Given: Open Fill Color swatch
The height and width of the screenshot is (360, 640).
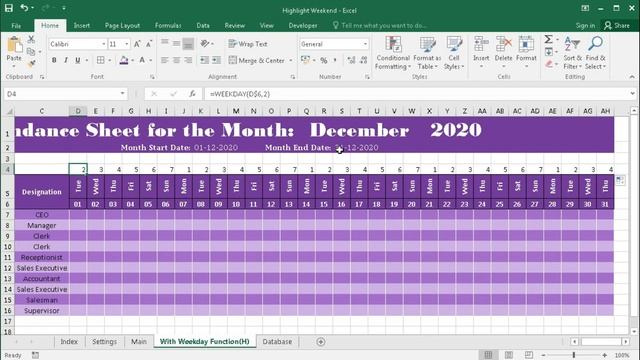Looking at the screenshot, I should [124, 60].
